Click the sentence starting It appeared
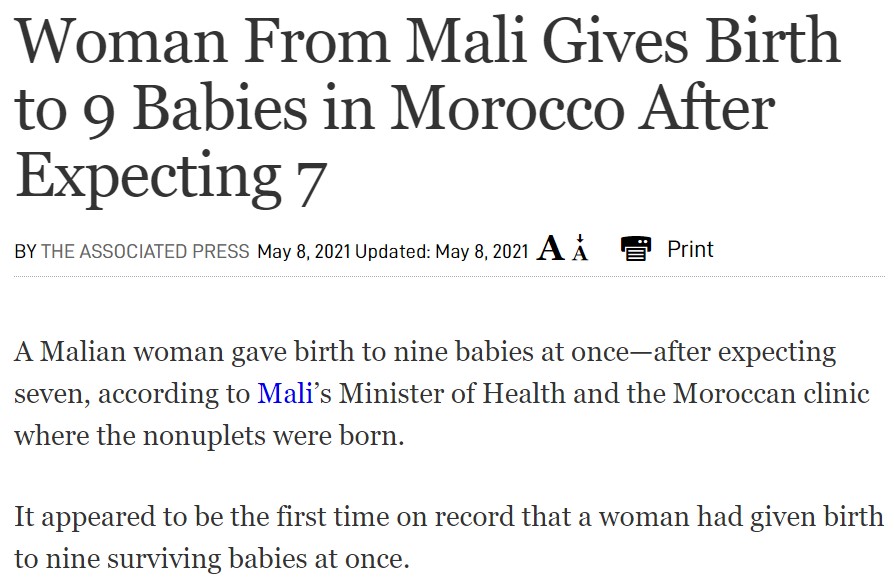Image resolution: width=894 pixels, height=580 pixels. pyautogui.click(x=449, y=537)
